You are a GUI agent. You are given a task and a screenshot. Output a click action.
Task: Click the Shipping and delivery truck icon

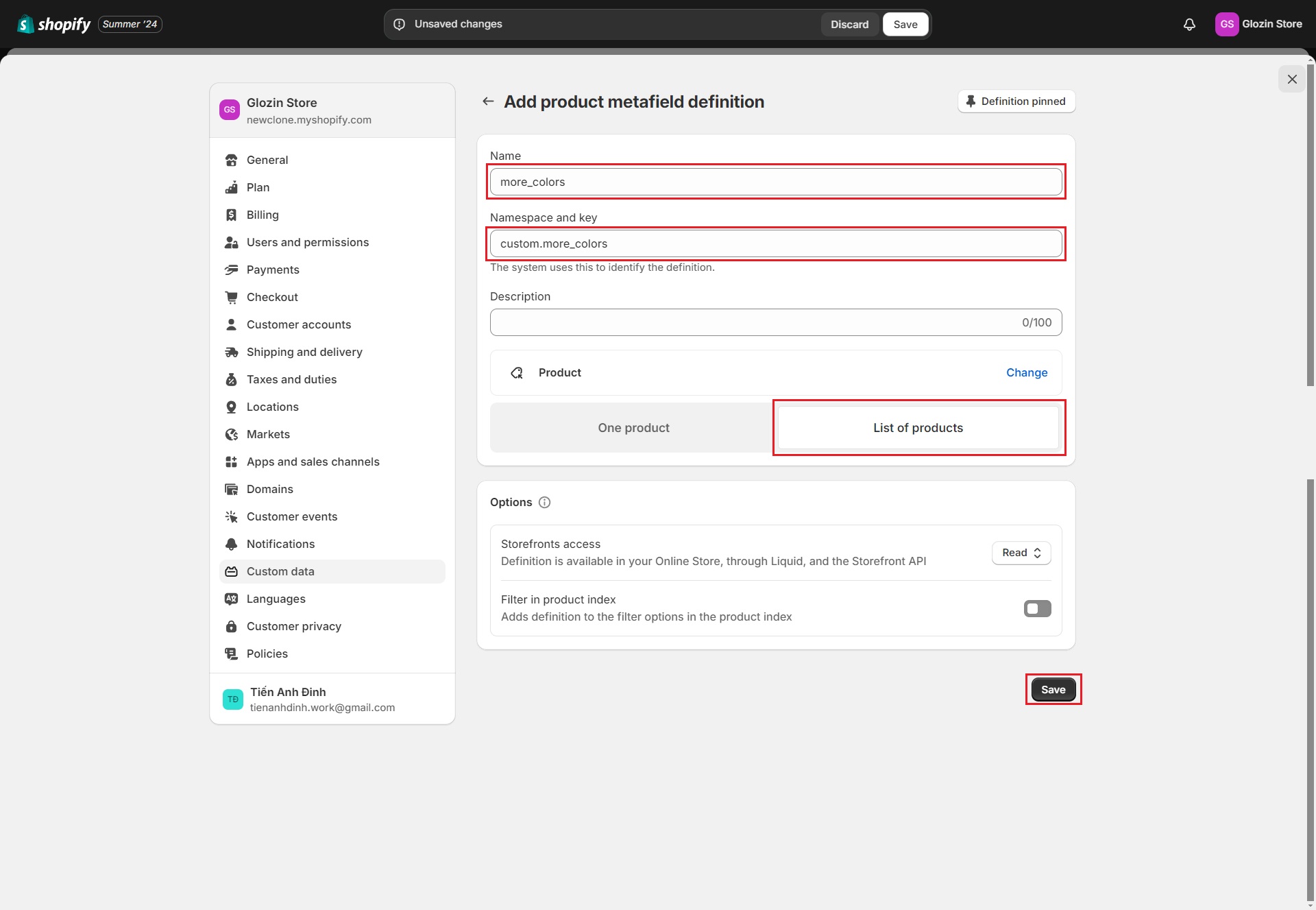232,352
